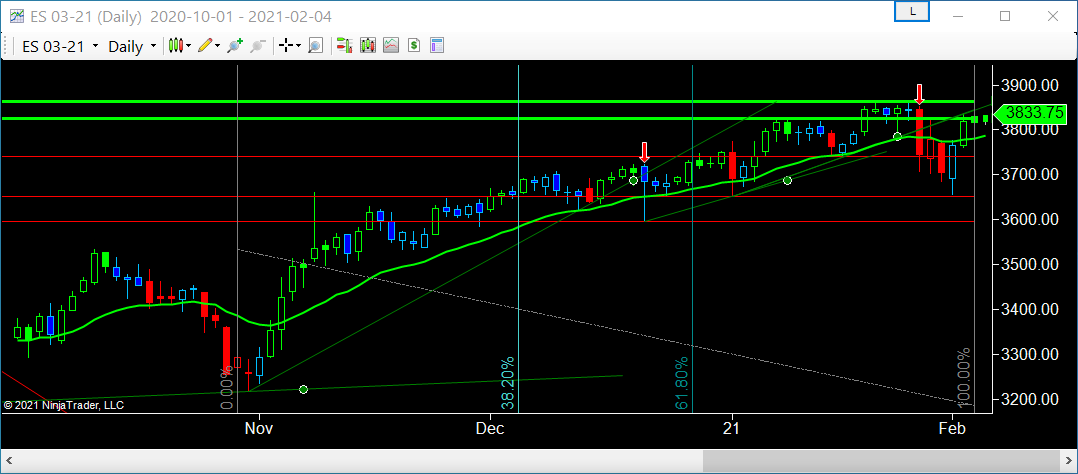Open the Data Series icon
Screen dimensions: 1078x474
point(368,46)
